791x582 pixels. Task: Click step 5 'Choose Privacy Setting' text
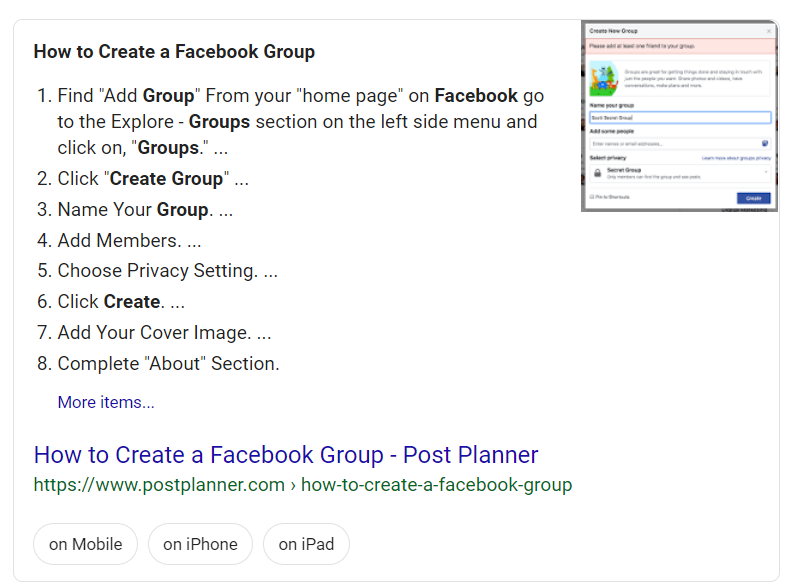167,271
